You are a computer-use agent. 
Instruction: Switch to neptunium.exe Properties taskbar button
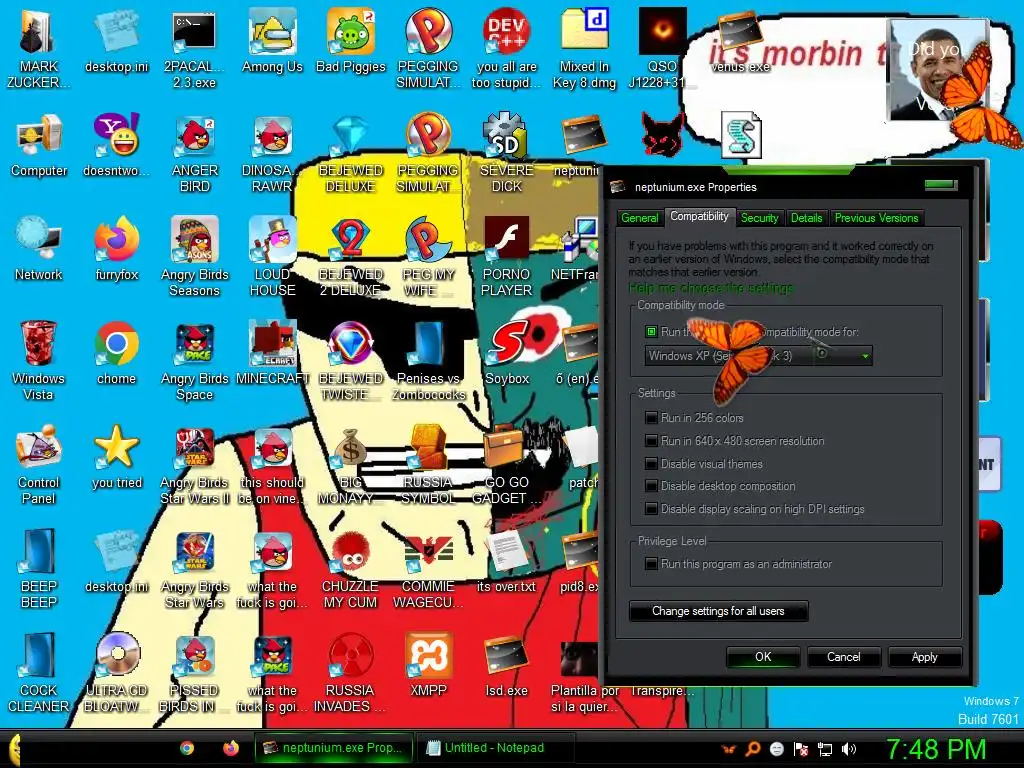[334, 748]
